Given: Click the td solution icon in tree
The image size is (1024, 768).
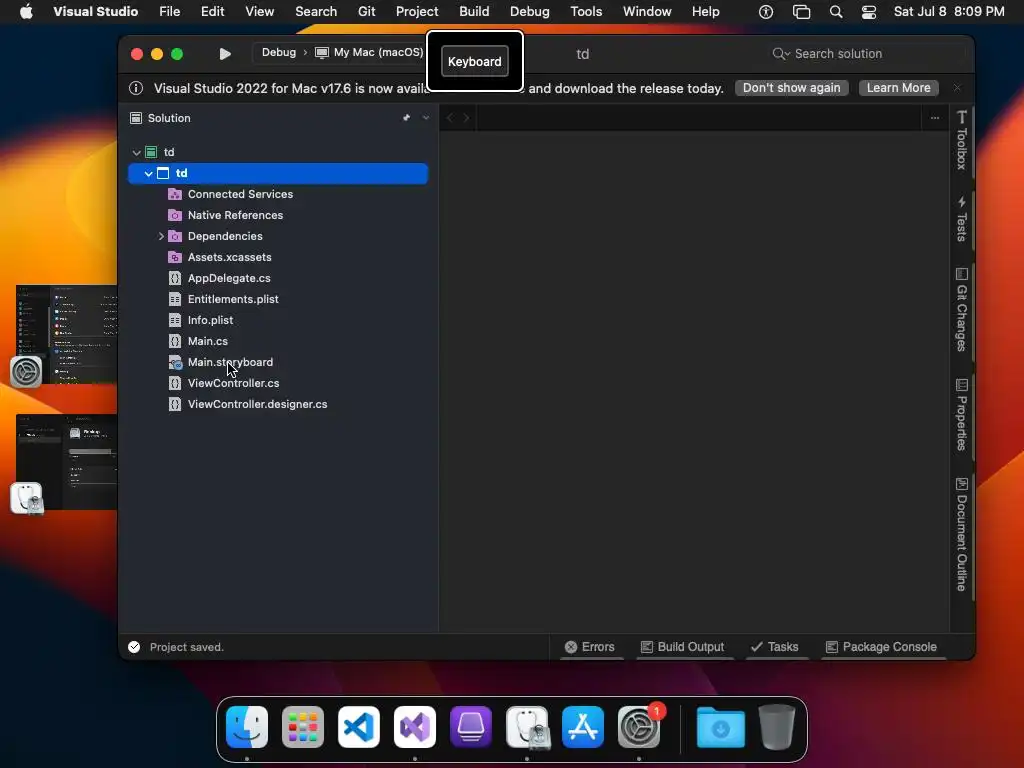Looking at the screenshot, I should (x=151, y=152).
